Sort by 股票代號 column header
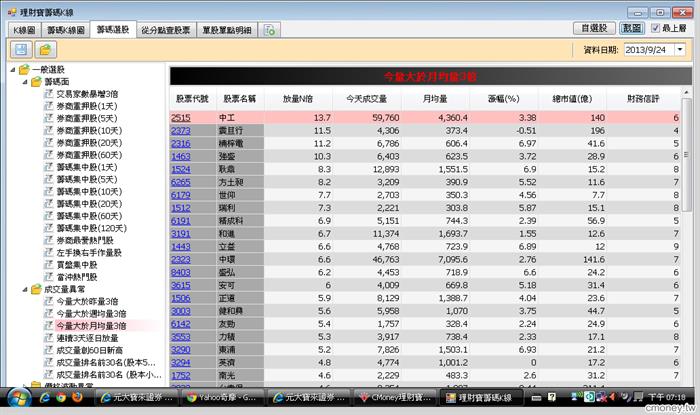Image resolution: width=700 pixels, height=415 pixels. tap(192, 99)
